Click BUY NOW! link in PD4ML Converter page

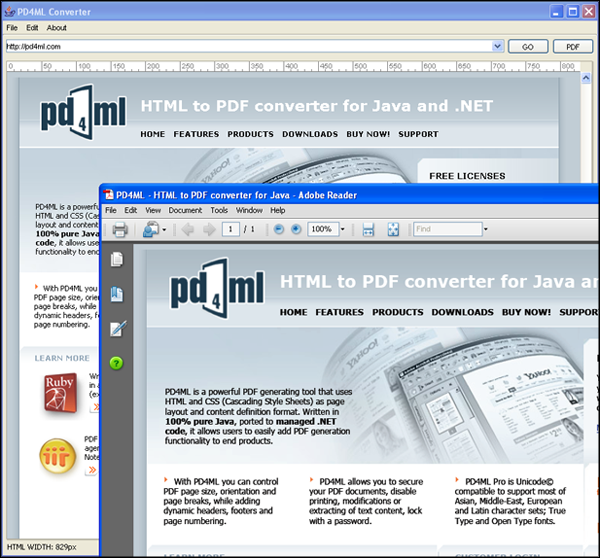[x=368, y=134]
